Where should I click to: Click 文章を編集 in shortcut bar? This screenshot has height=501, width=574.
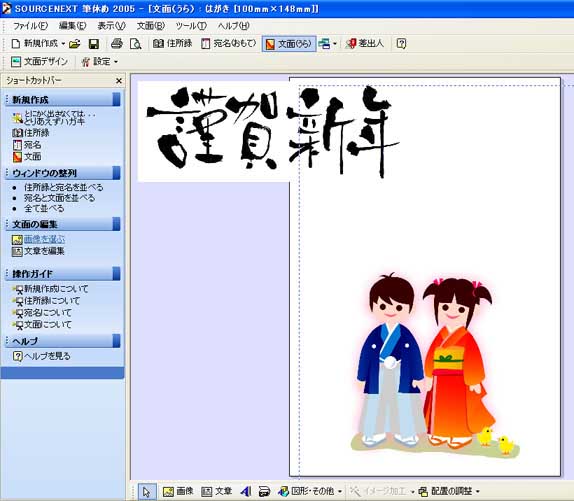(44, 251)
